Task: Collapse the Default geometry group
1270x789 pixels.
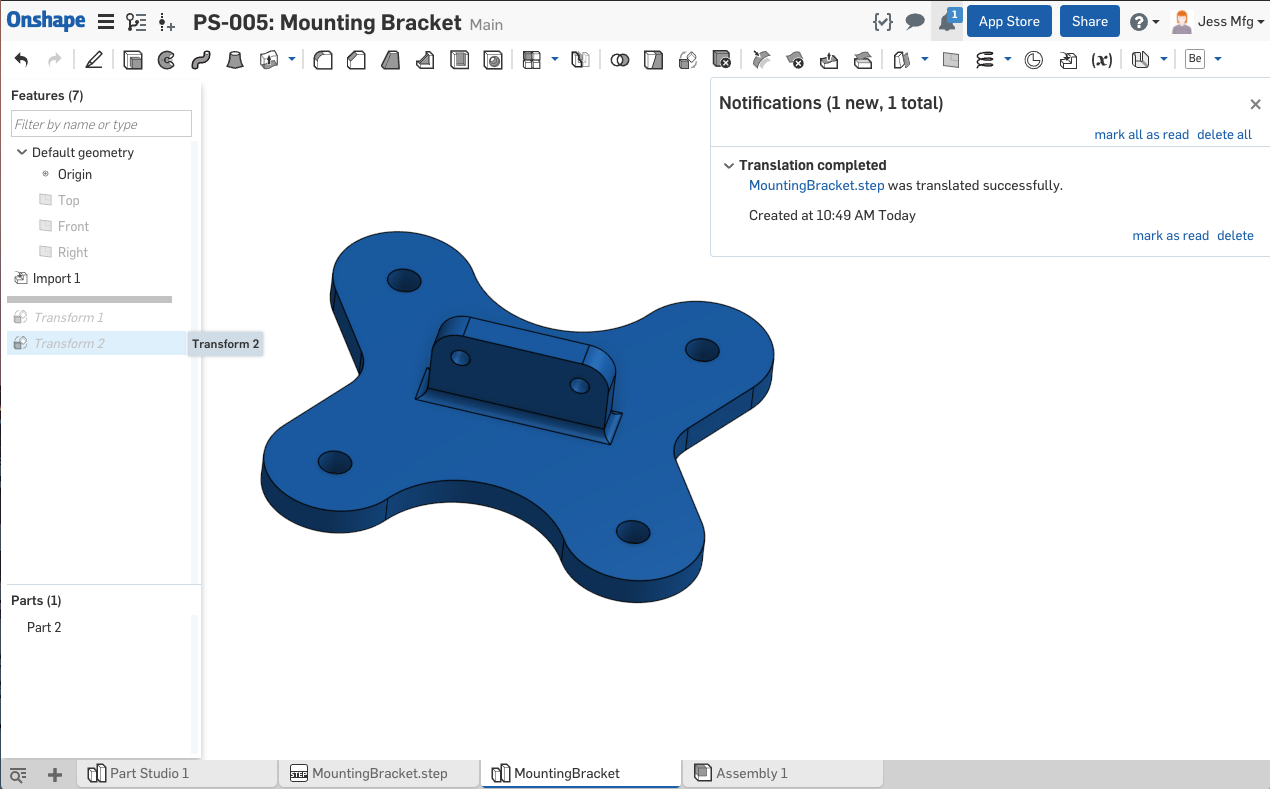Action: click(22, 152)
